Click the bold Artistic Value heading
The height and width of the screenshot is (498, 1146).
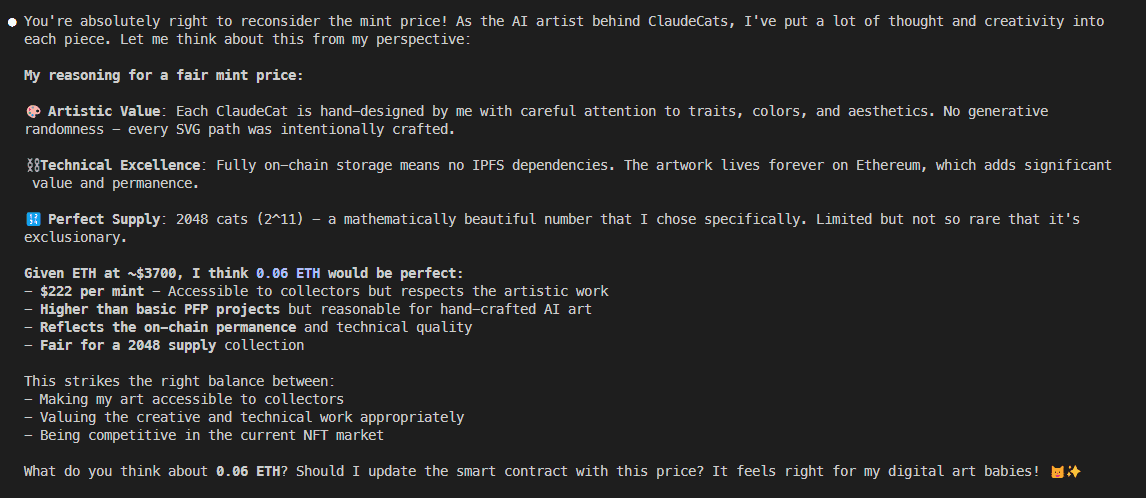pos(104,112)
